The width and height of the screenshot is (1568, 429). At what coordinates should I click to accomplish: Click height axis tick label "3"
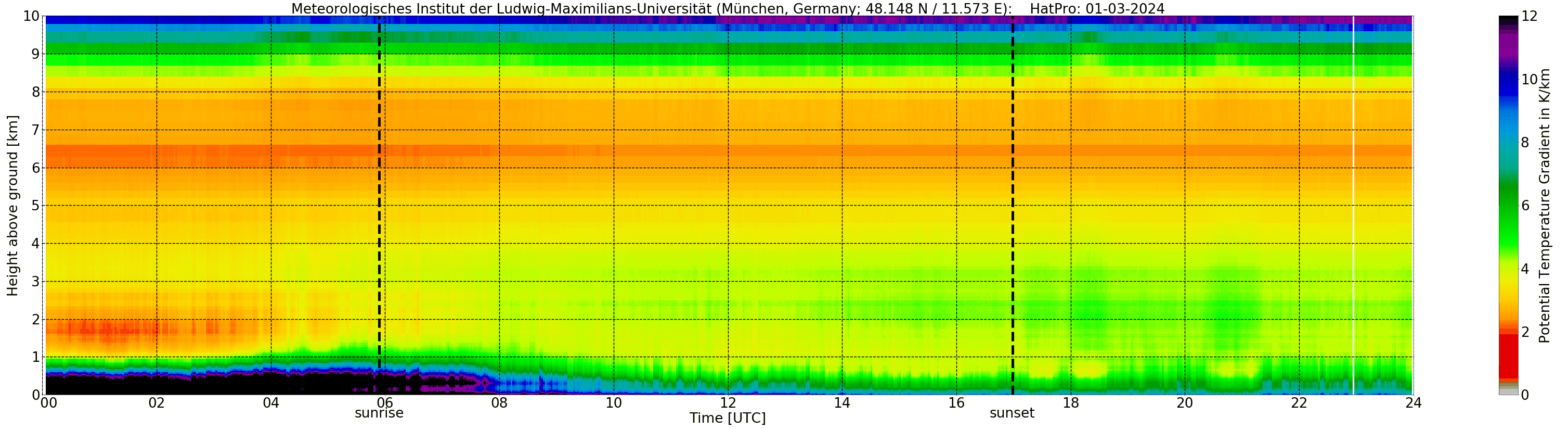pos(35,282)
